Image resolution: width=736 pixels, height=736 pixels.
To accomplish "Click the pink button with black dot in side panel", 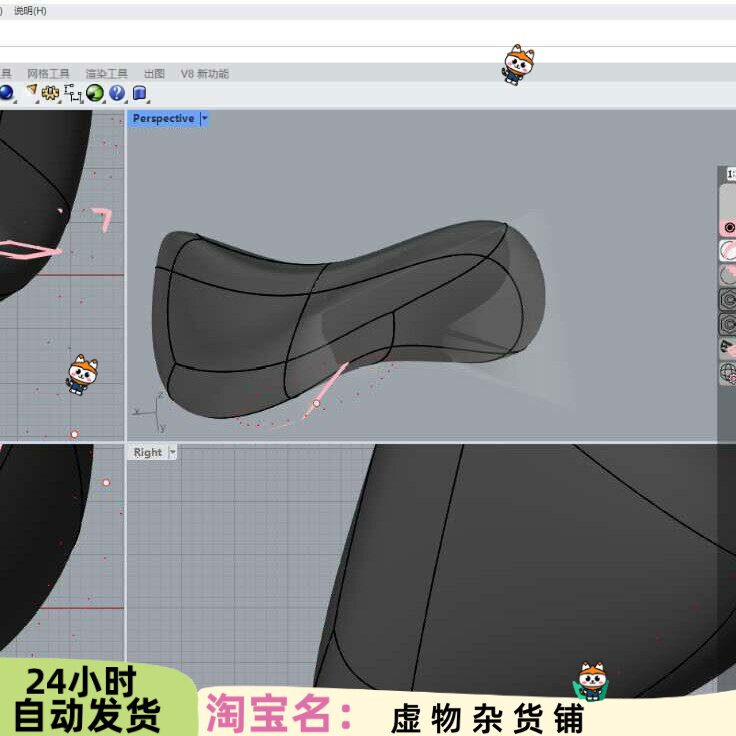I will pyautogui.click(x=728, y=228).
